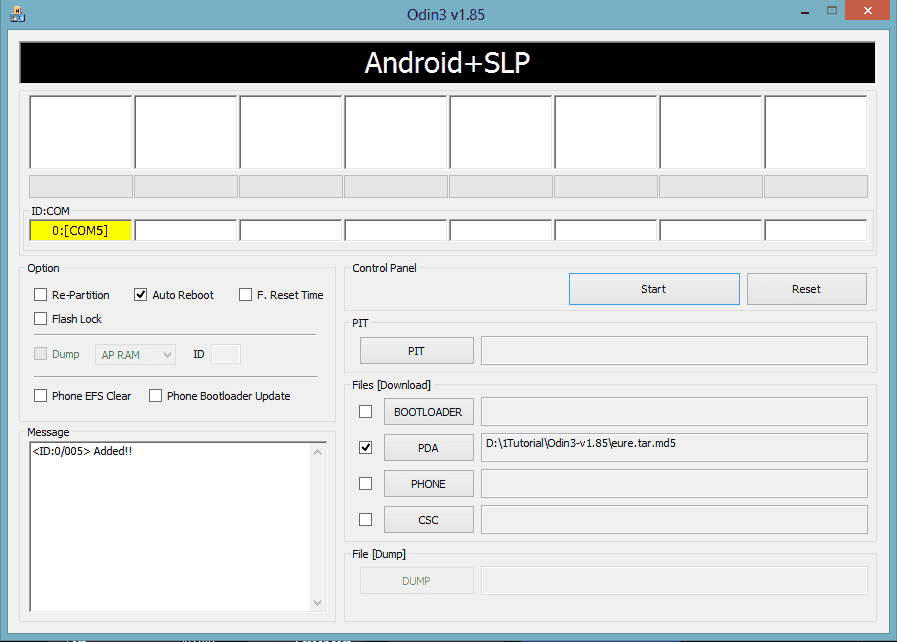Click the ID input box beside Dump
The width and height of the screenshot is (897, 642).
point(226,354)
